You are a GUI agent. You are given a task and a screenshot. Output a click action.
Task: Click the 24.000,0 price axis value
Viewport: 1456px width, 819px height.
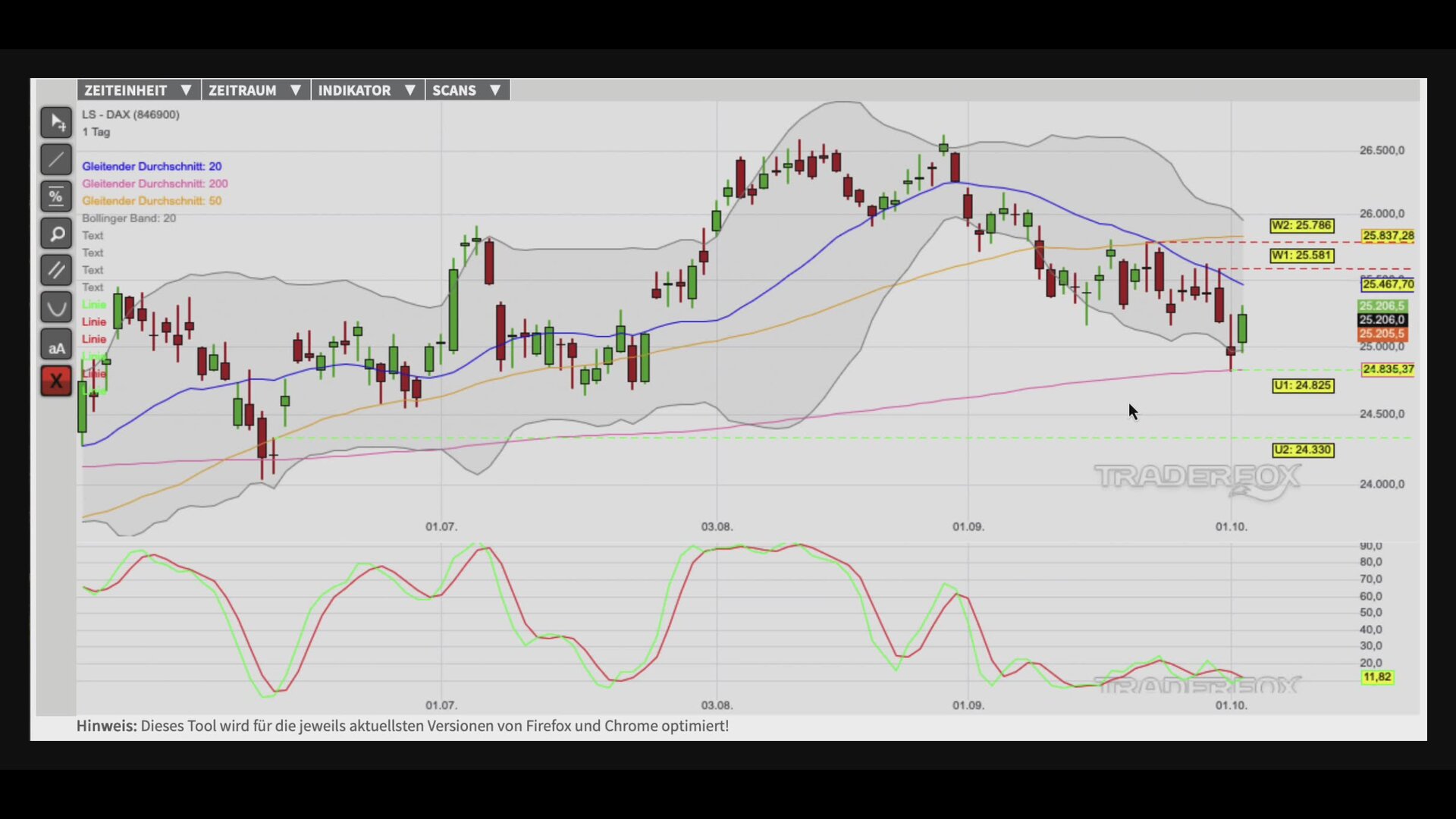(1382, 484)
